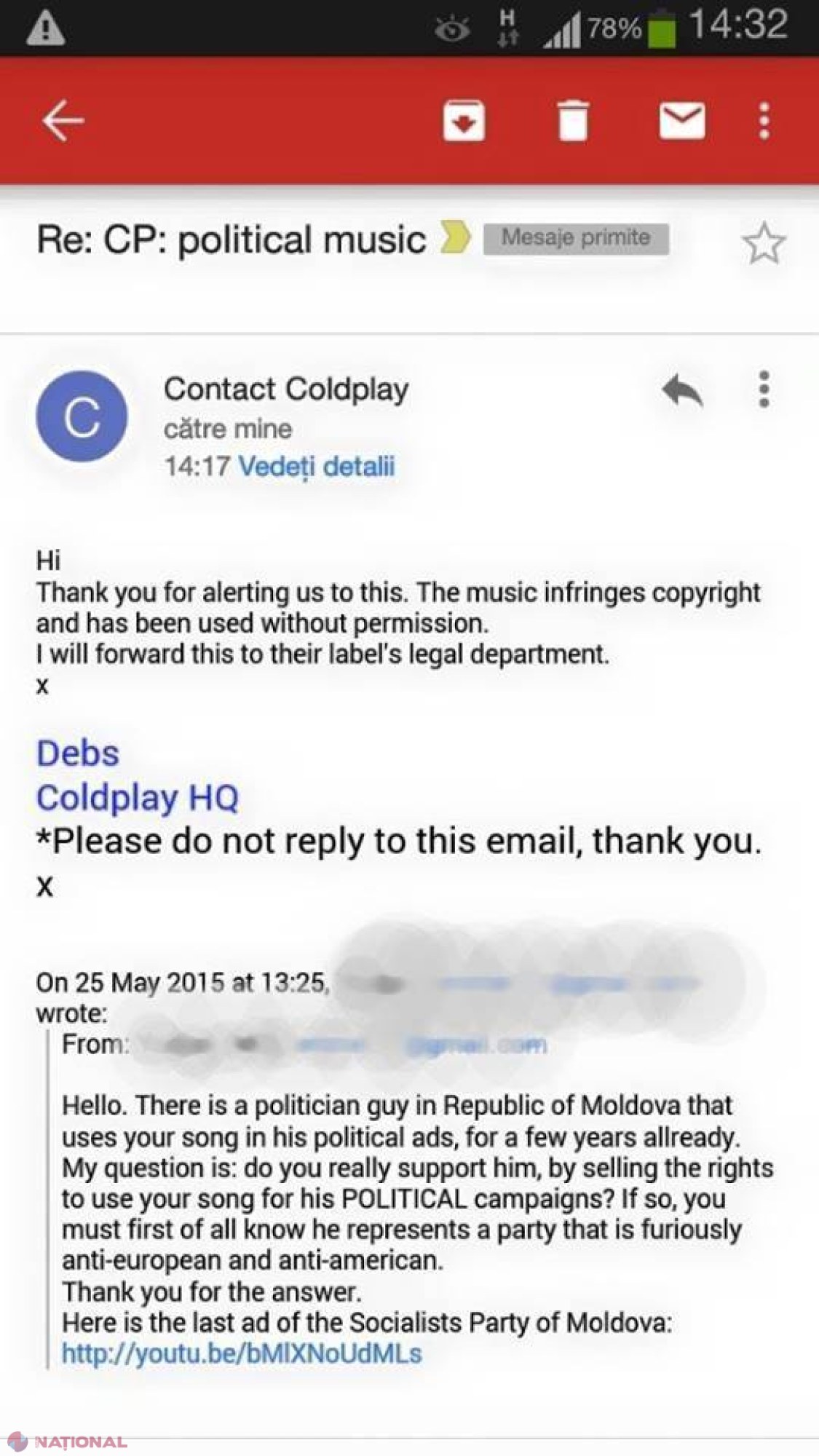Toggle the yellow importance marker
The image size is (819, 1456).
[x=456, y=239]
